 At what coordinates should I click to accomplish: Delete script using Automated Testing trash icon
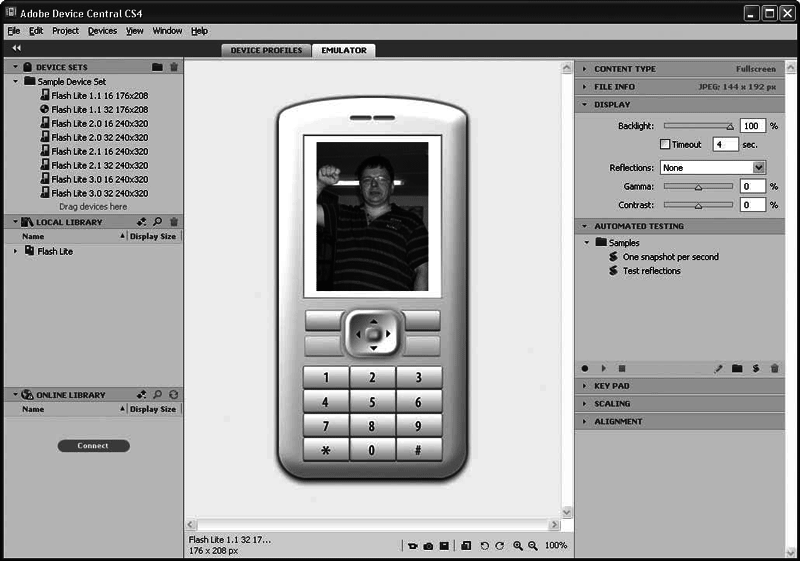click(774, 368)
